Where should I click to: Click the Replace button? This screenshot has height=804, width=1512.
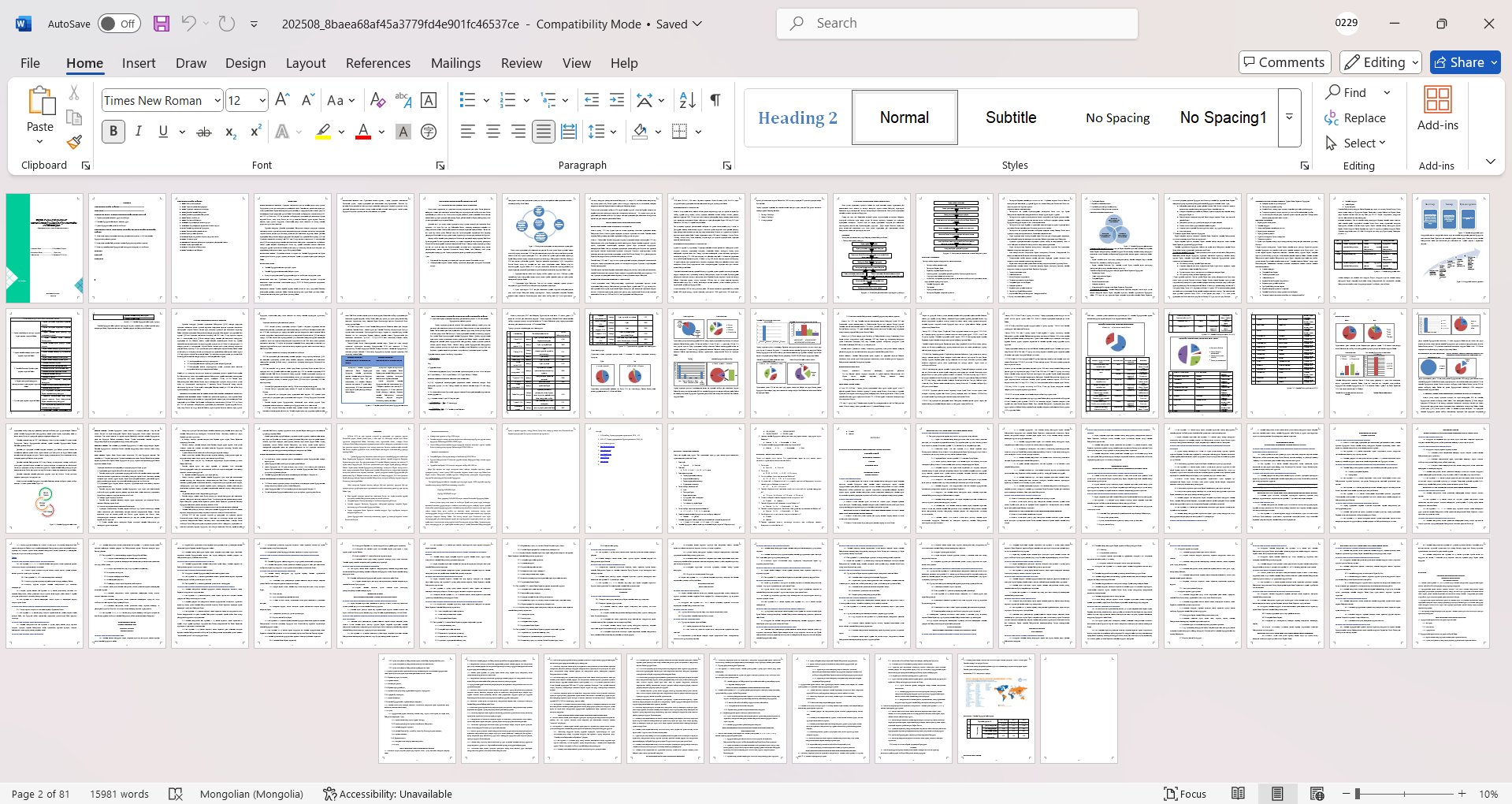coord(1355,117)
